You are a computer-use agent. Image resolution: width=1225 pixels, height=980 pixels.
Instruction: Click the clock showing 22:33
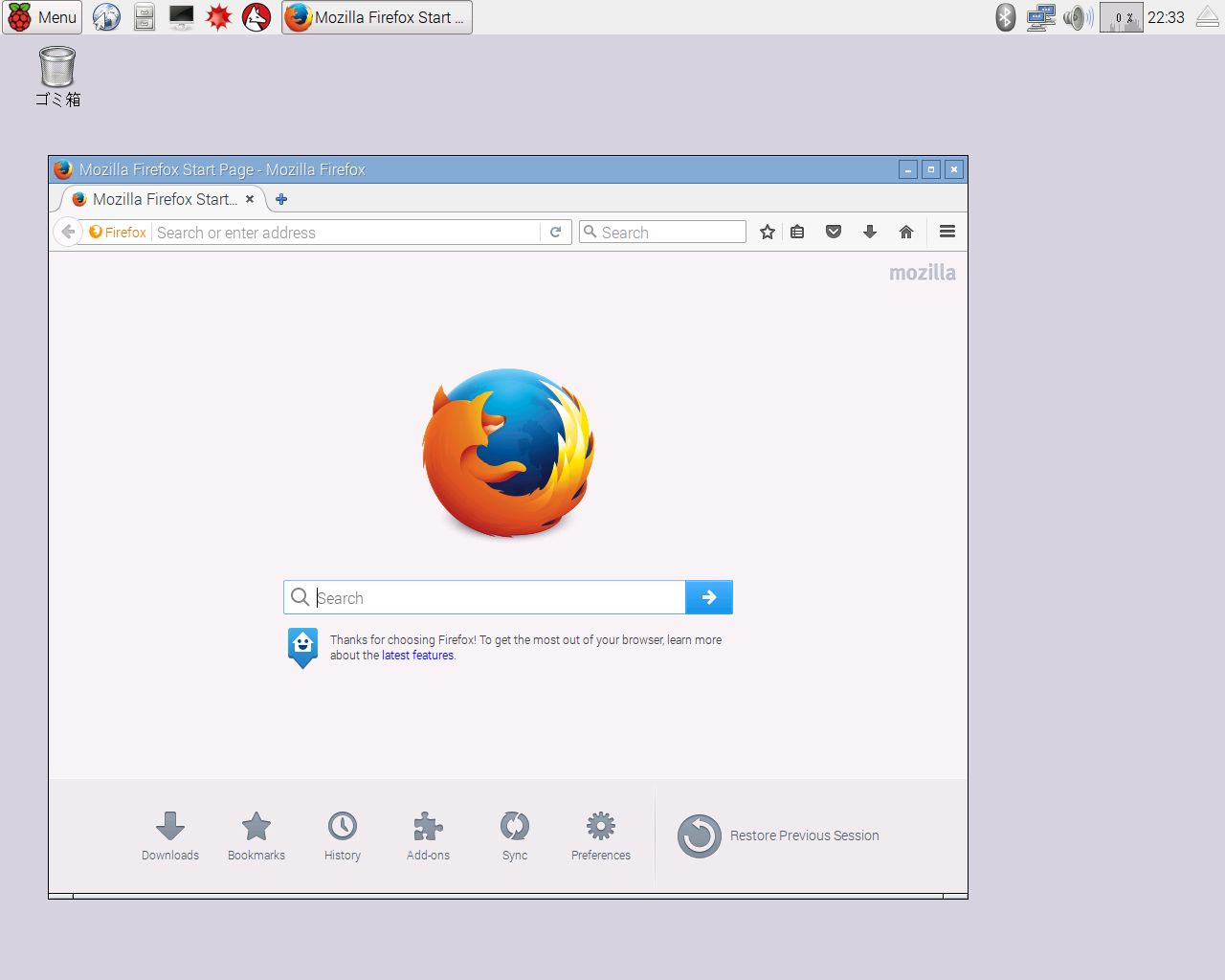point(1166,17)
